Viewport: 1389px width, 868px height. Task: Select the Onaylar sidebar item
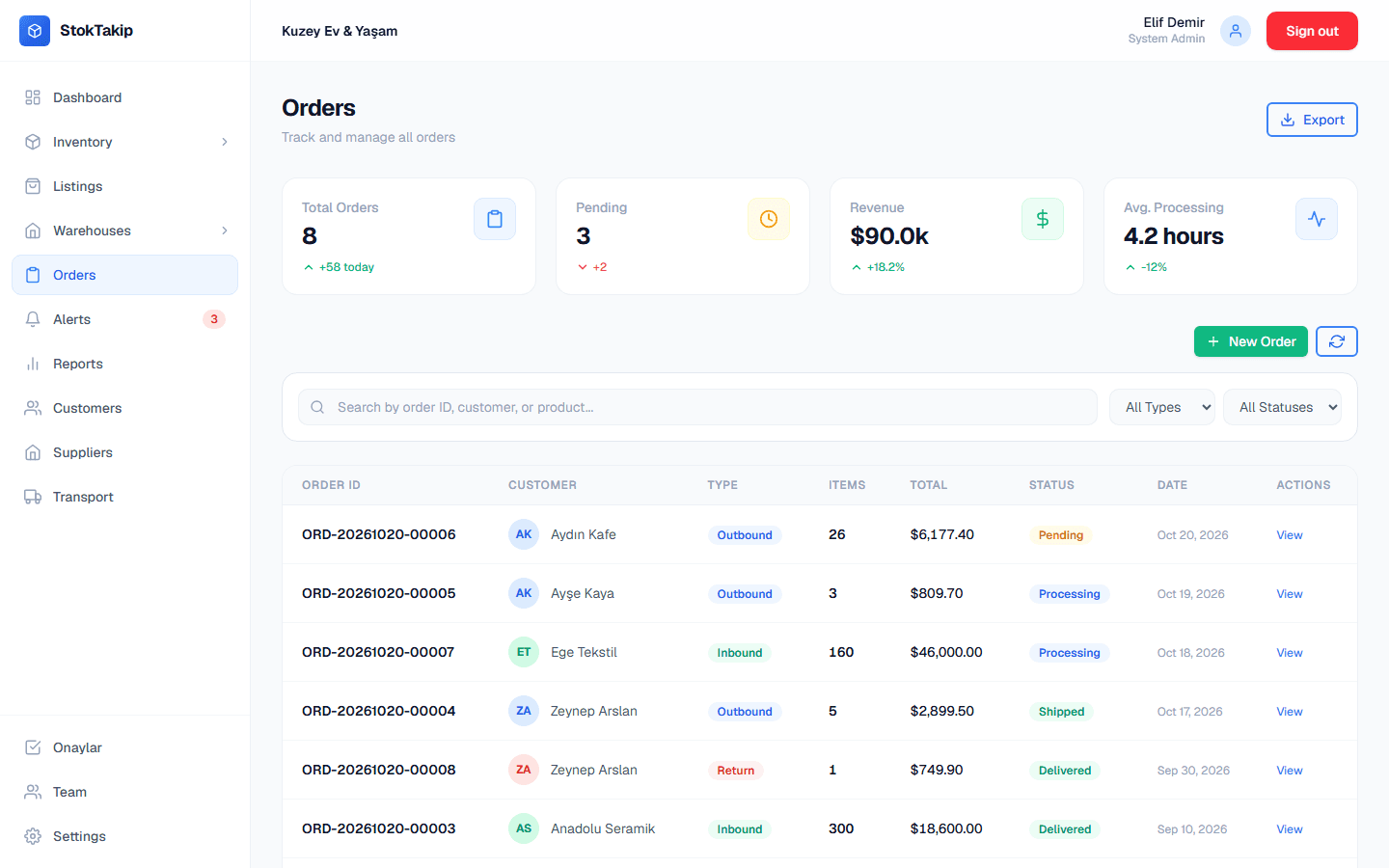[x=124, y=747]
